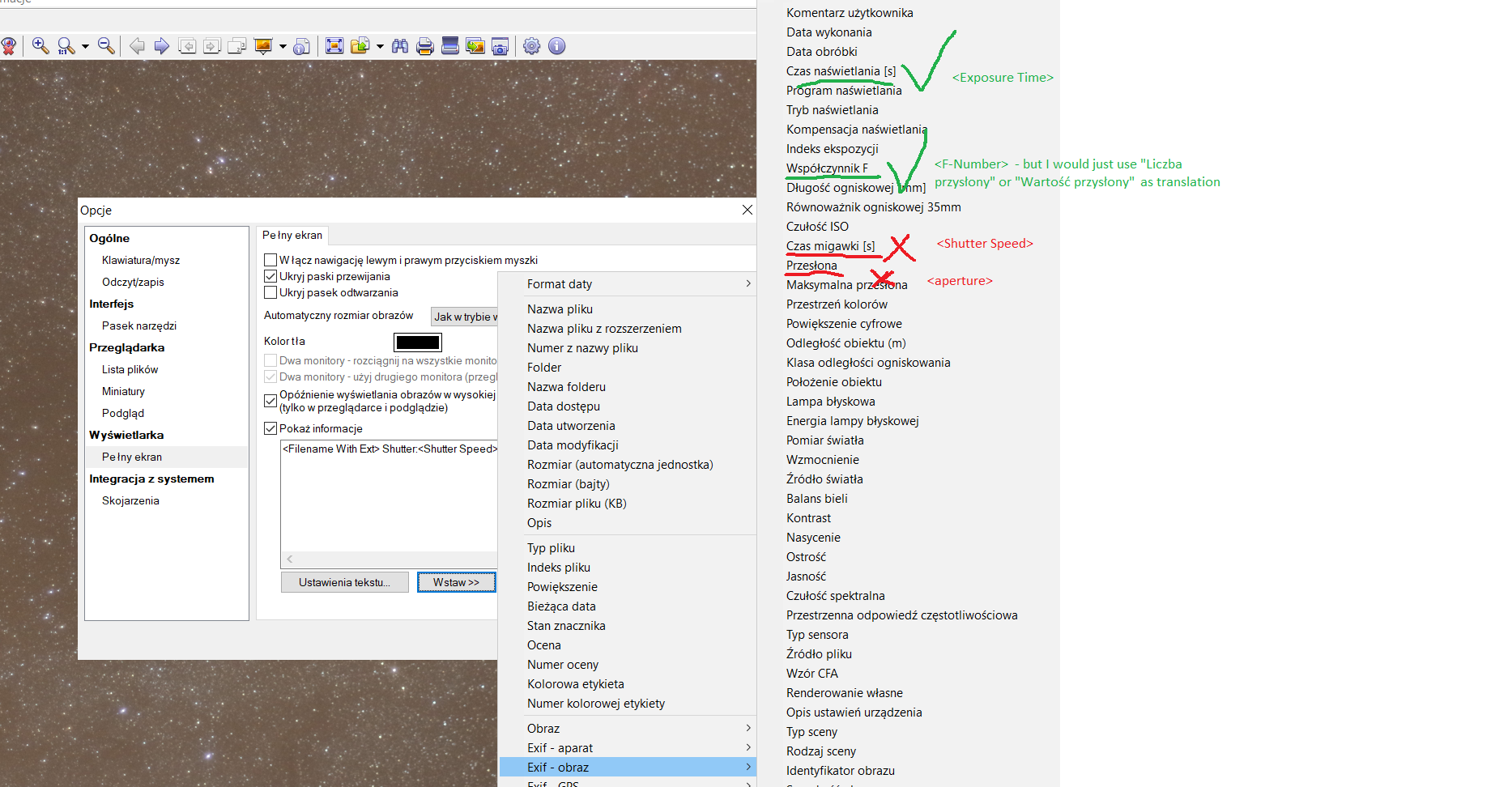Click the zoom in magnifier icon
Screen dimensions: 1512x787
[40, 46]
